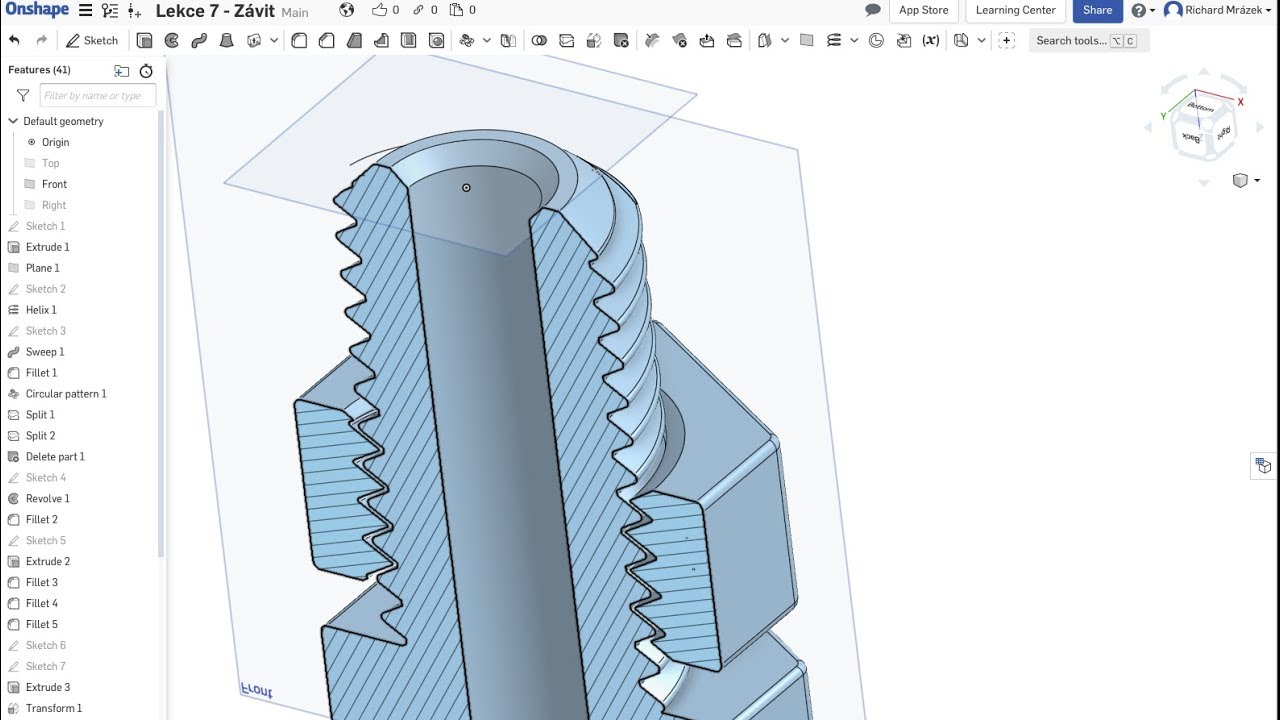This screenshot has width=1280, height=720.
Task: Click the globe public document icon
Action: coord(347,10)
